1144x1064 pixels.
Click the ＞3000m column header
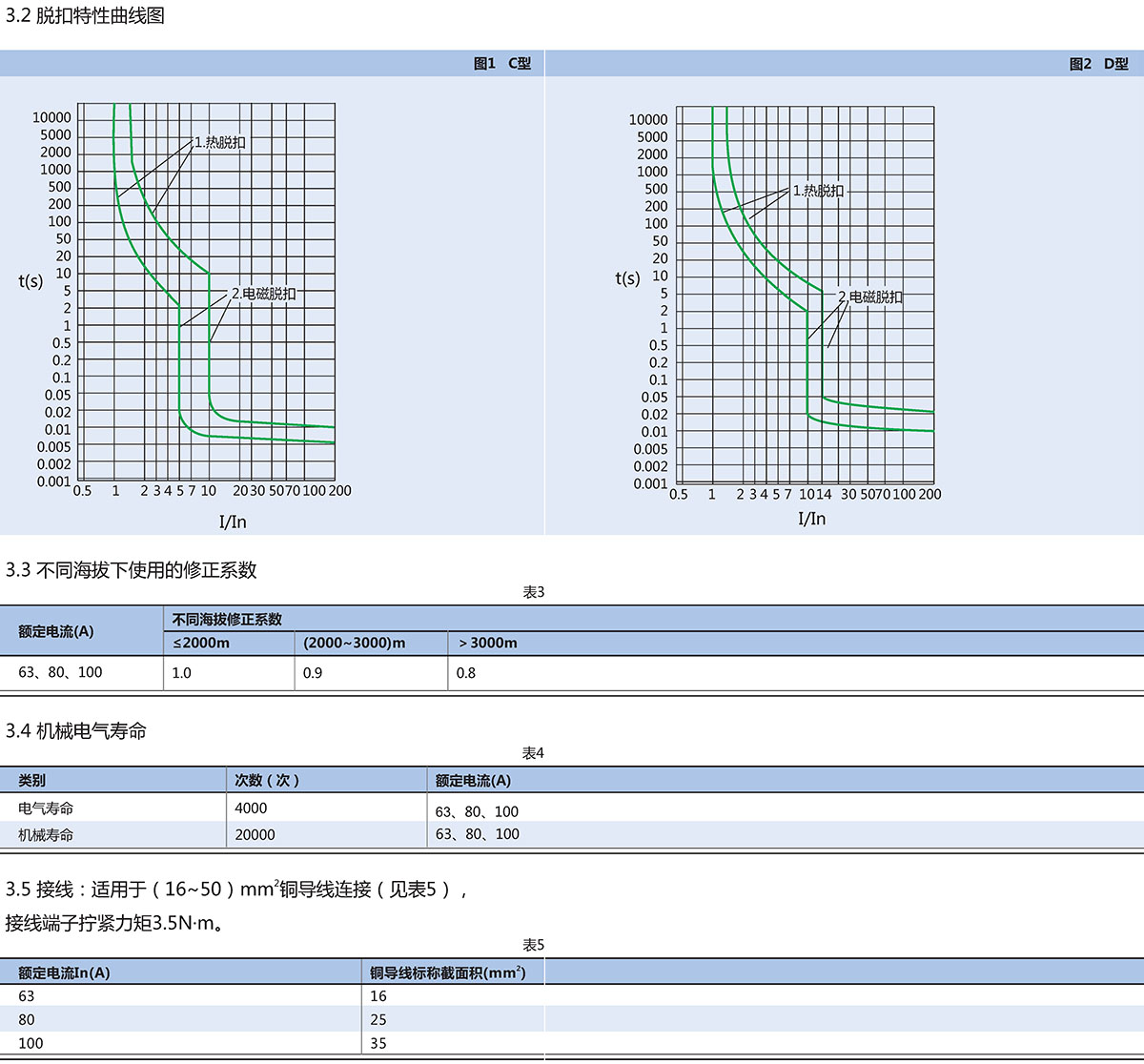pyautogui.click(x=487, y=644)
